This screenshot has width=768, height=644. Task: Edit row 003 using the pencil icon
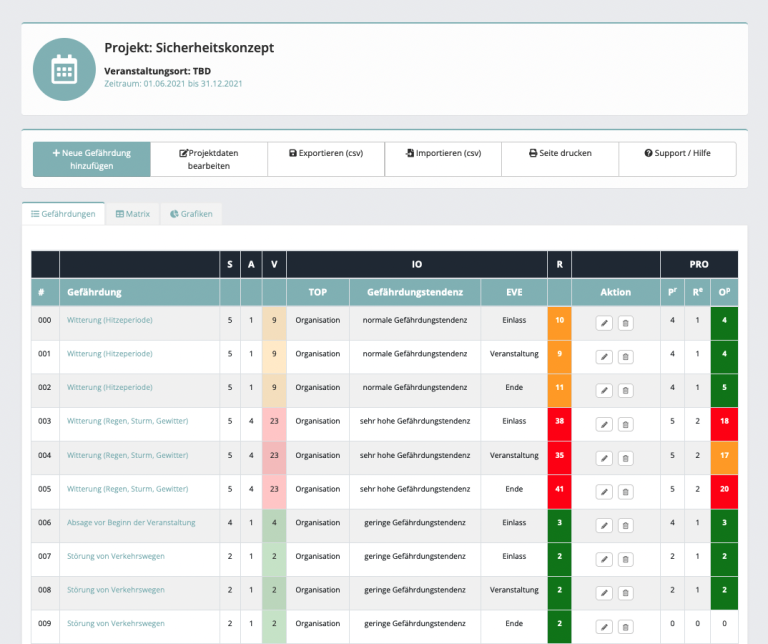coord(604,424)
